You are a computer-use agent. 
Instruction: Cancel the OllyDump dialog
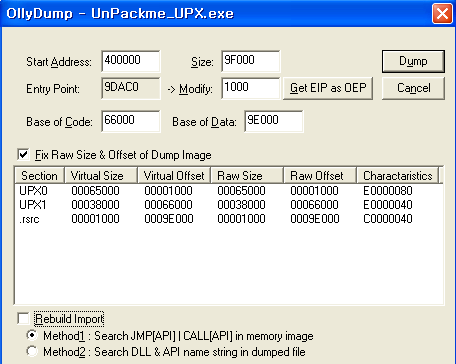(x=413, y=88)
